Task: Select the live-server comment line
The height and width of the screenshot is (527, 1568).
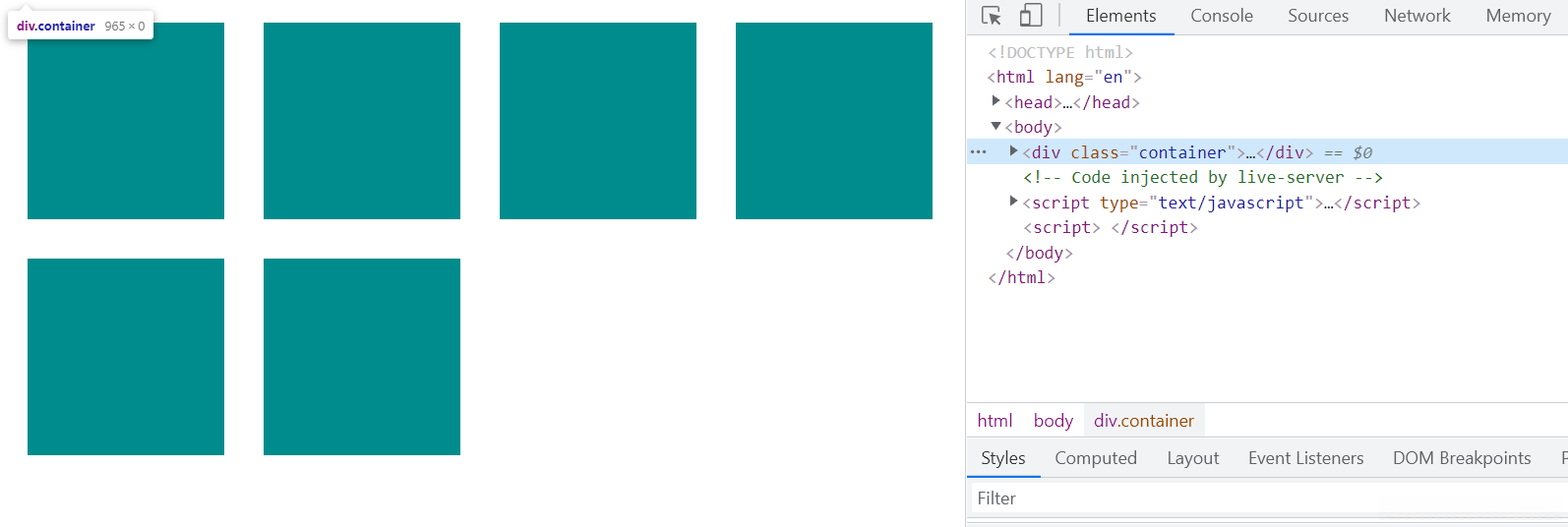Action: click(1203, 177)
